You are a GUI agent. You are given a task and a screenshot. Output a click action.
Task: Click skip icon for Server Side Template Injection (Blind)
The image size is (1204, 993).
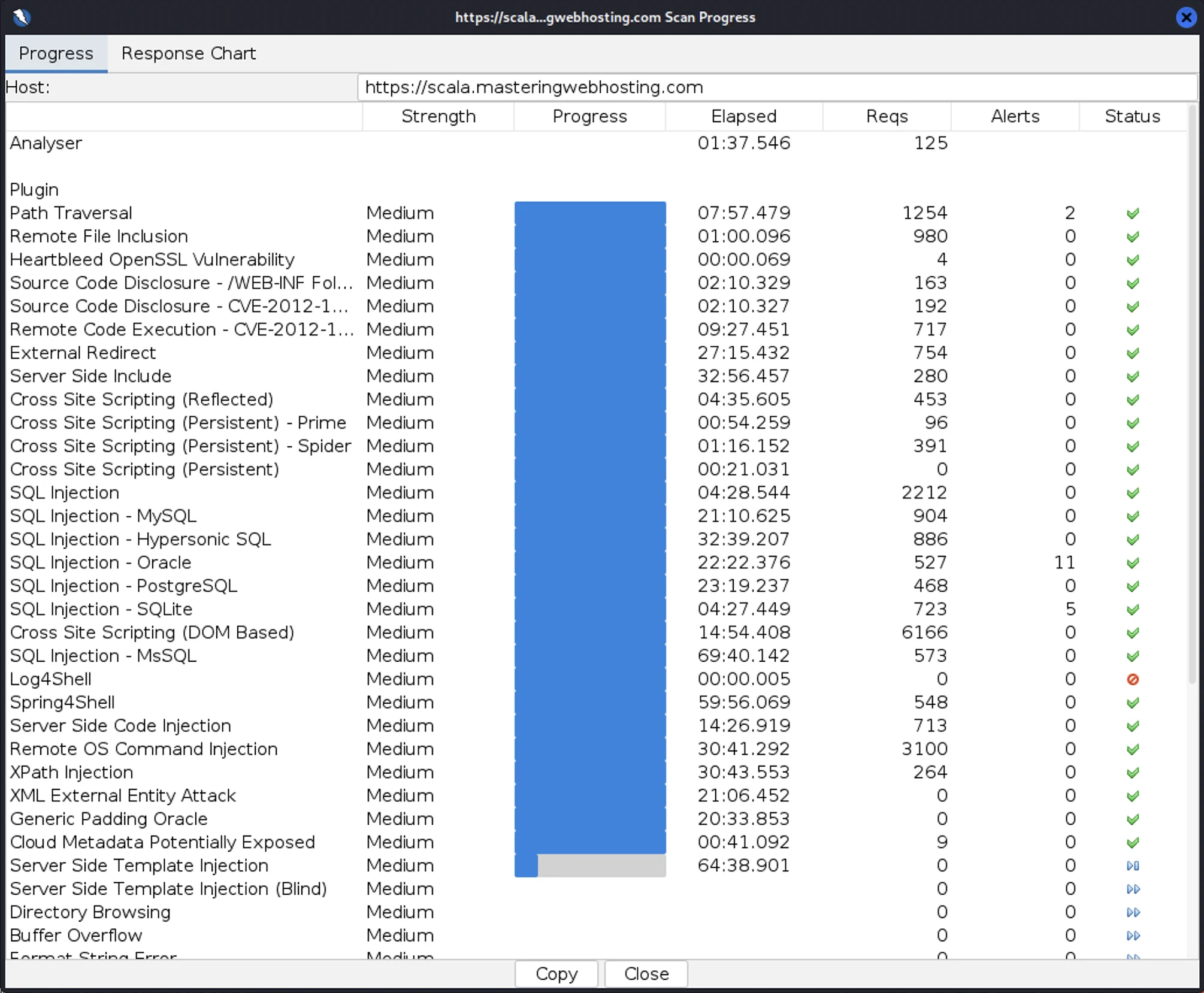[x=1132, y=889]
